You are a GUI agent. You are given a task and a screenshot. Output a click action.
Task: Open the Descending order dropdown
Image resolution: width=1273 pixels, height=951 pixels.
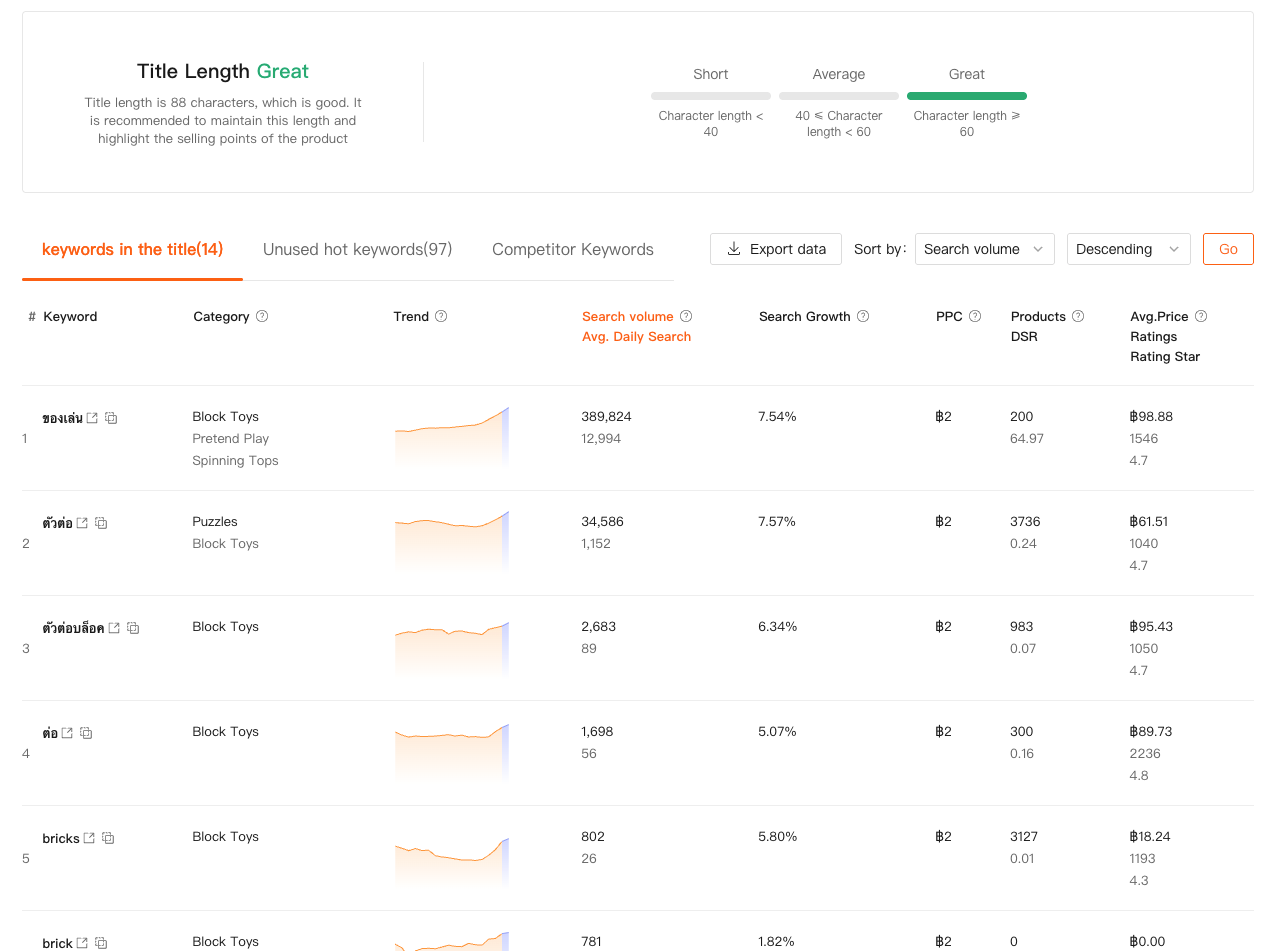point(1128,249)
